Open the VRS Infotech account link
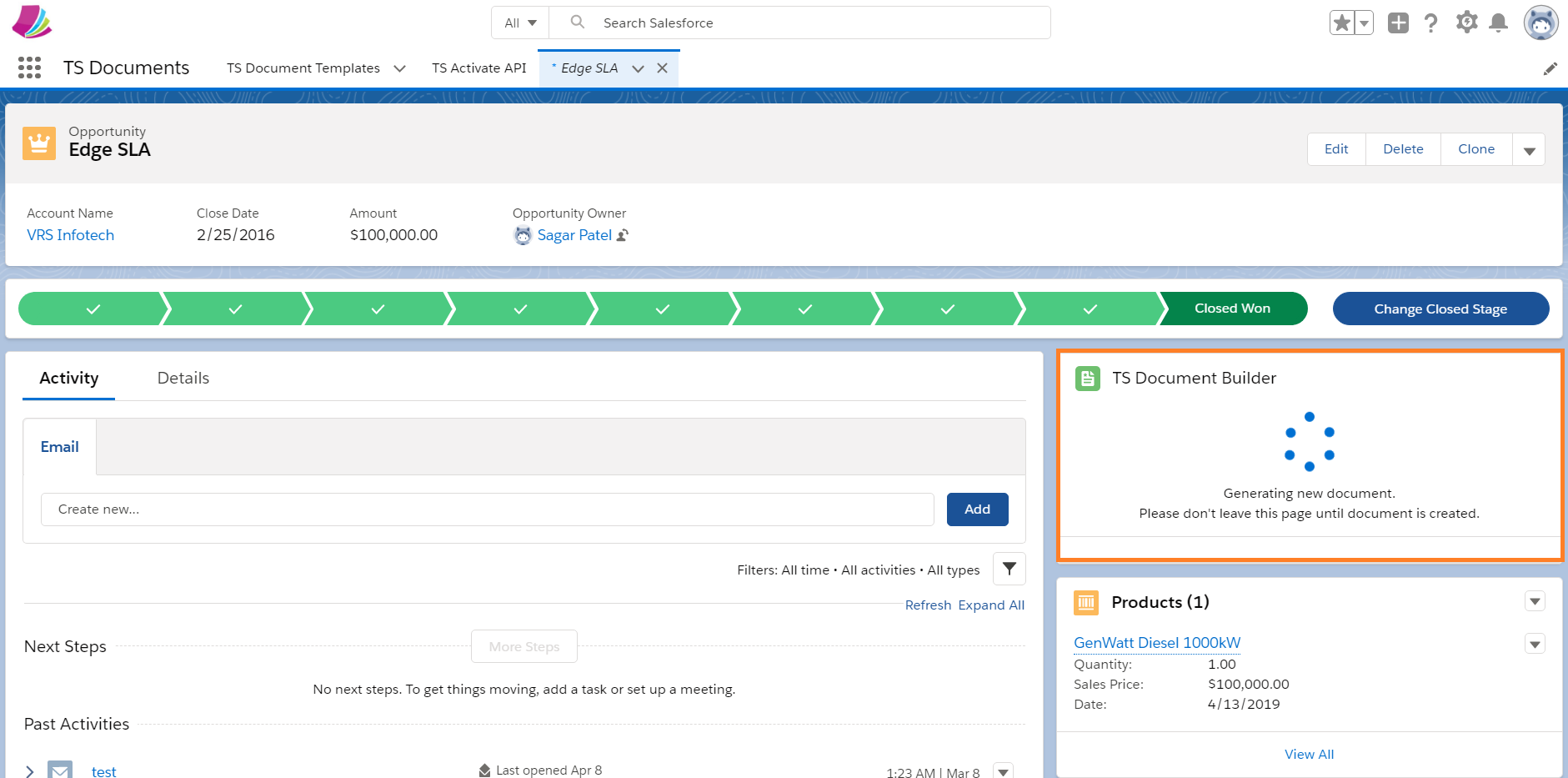 pyautogui.click(x=70, y=235)
